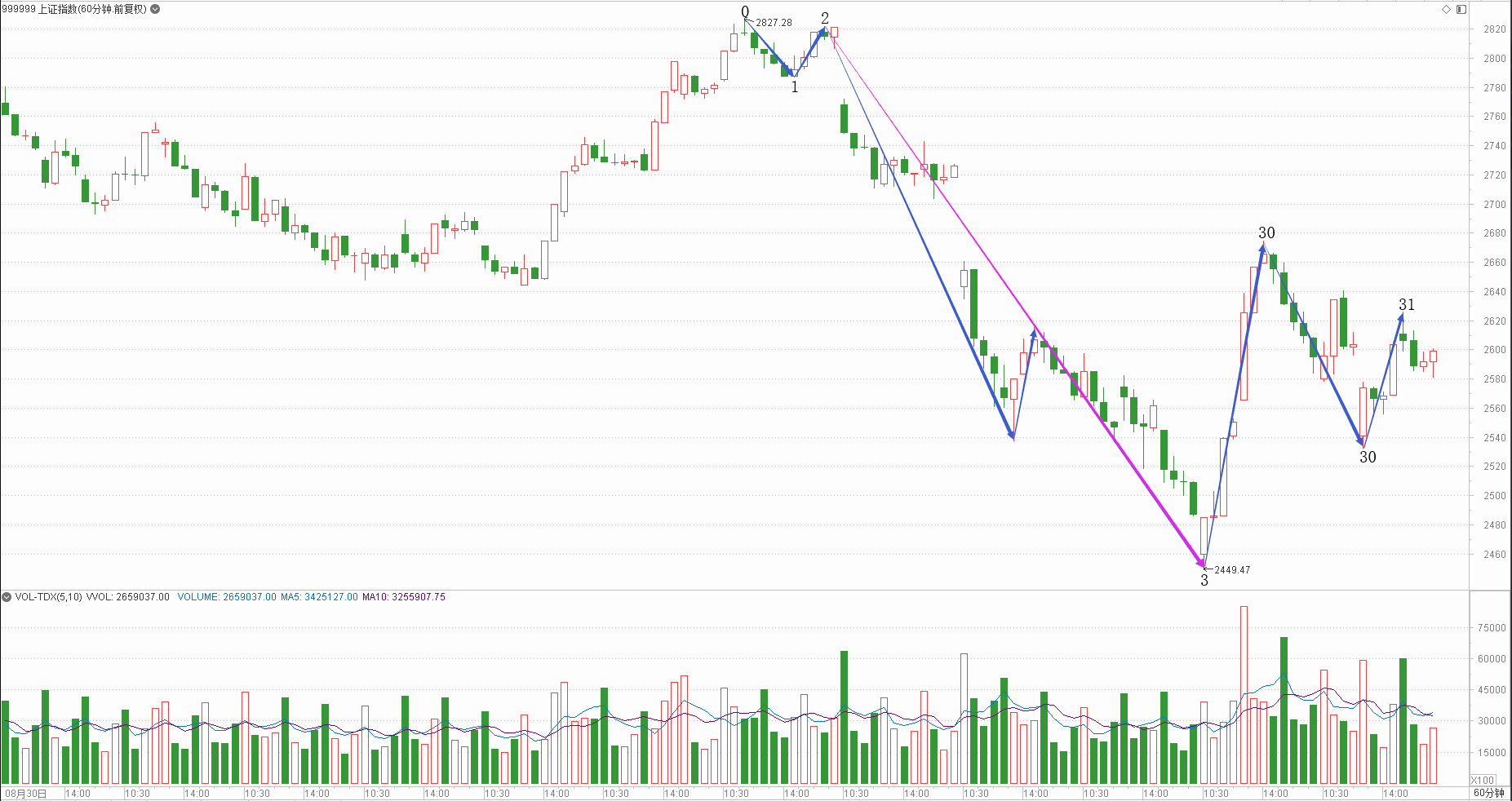Viewport: 1512px width, 801px height.
Task: Click wave label 0 at the top peak
Action: click(x=745, y=11)
